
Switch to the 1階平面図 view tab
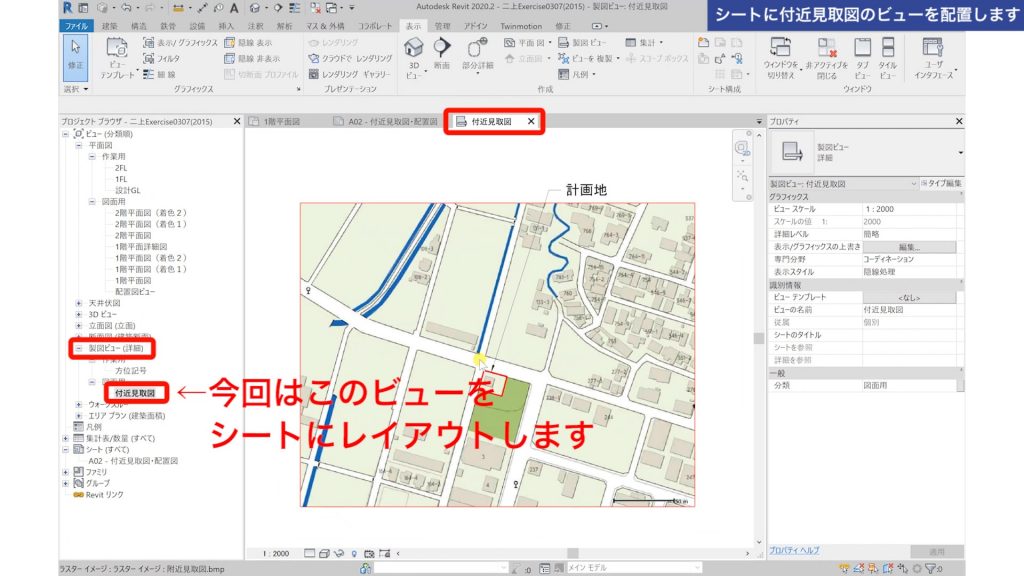(x=280, y=120)
